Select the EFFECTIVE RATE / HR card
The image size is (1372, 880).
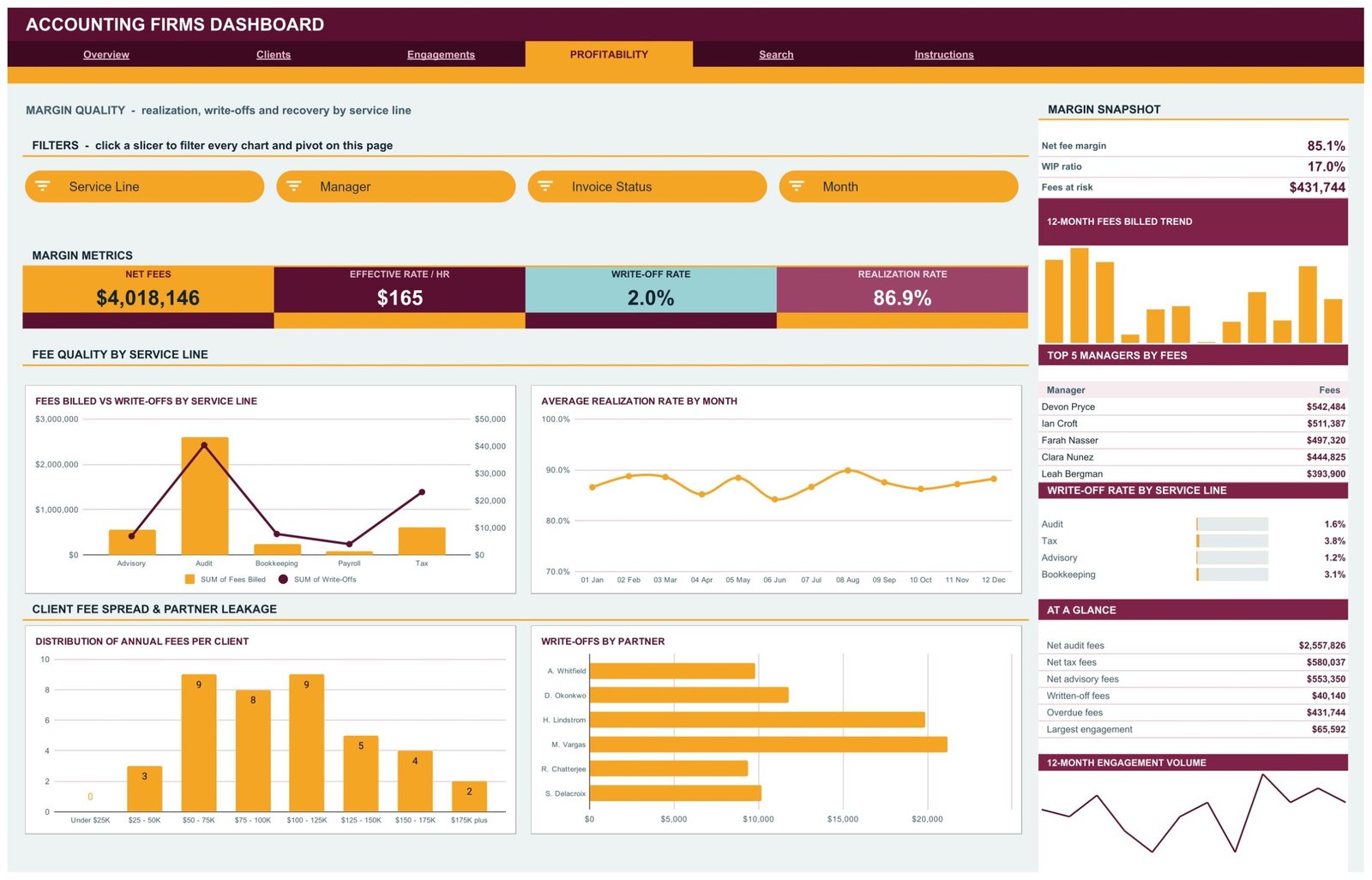point(400,297)
